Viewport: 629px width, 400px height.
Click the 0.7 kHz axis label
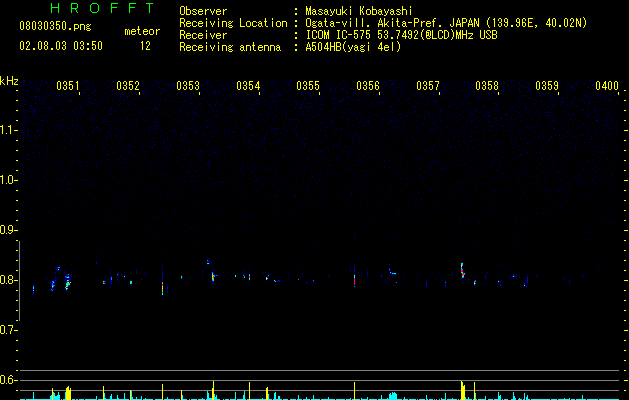pyautogui.click(x=8, y=330)
